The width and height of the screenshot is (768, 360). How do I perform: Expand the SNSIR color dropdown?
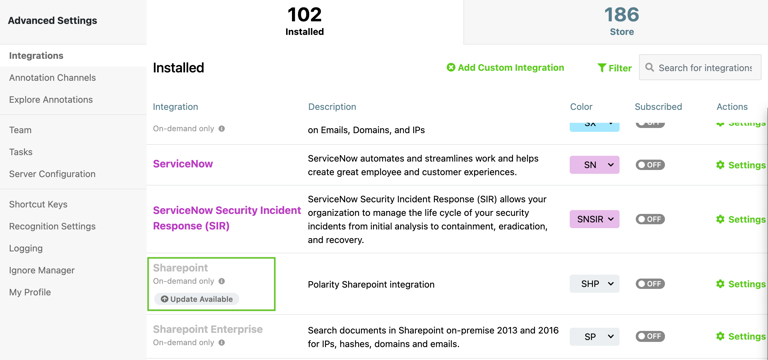coord(595,219)
